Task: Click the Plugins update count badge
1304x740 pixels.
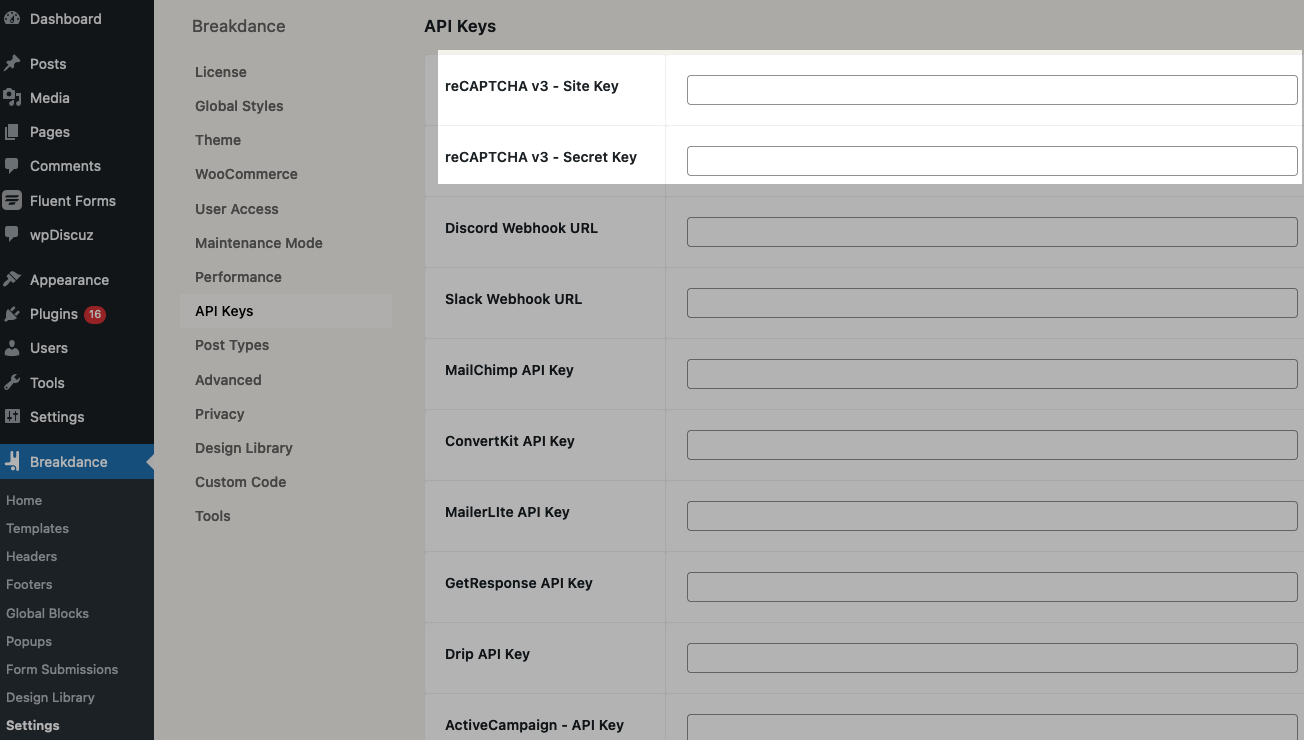Action: (x=95, y=314)
